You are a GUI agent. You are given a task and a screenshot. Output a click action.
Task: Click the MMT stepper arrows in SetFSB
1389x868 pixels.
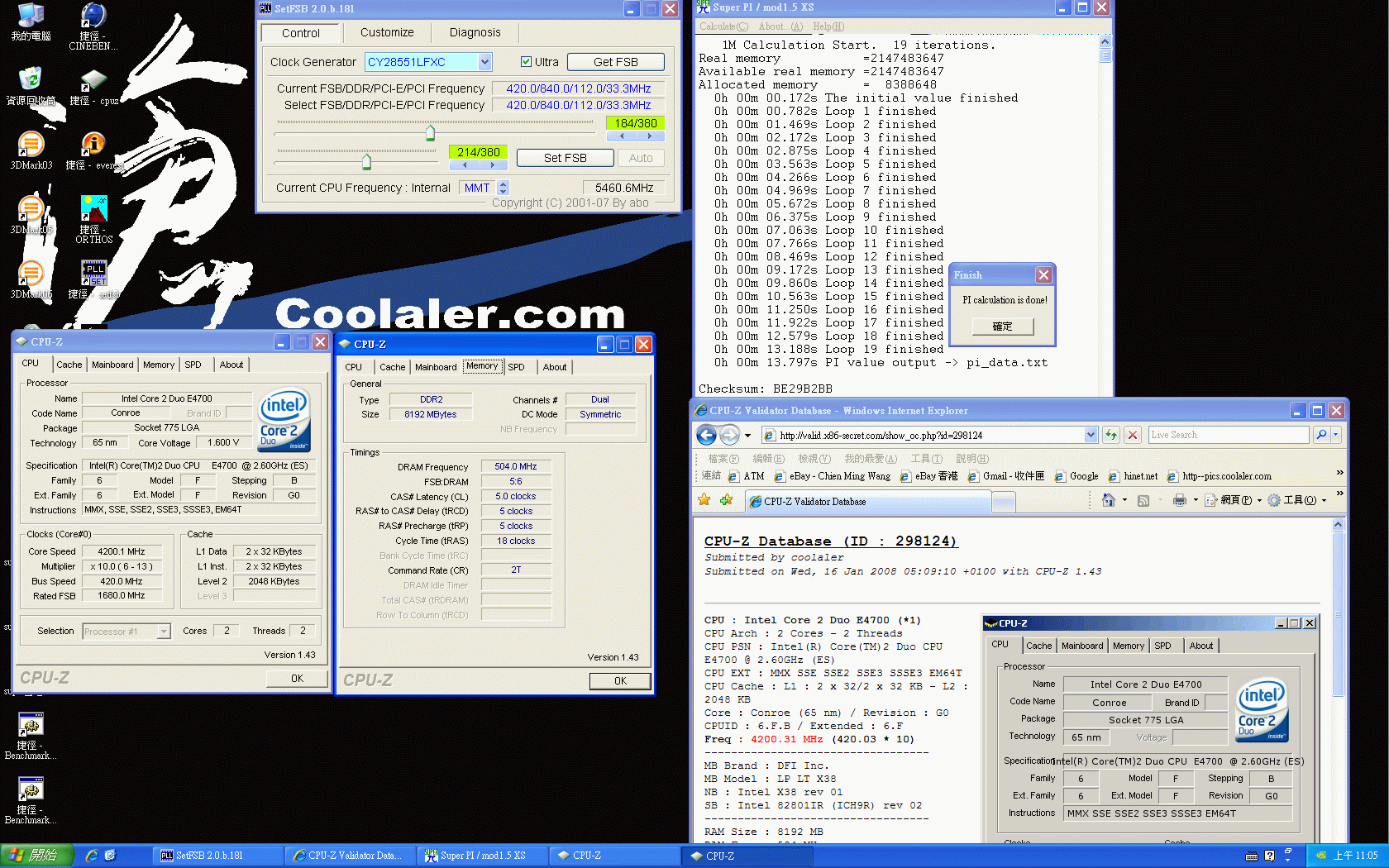tap(503, 188)
